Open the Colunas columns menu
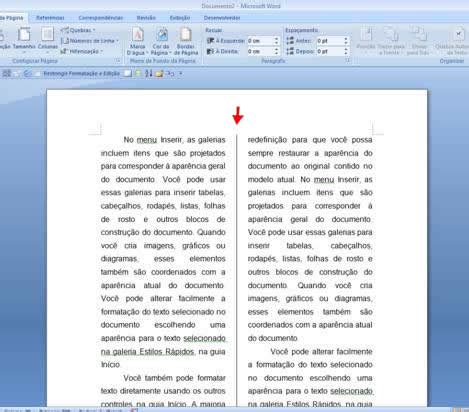The height and width of the screenshot is (412, 469). pos(47,39)
